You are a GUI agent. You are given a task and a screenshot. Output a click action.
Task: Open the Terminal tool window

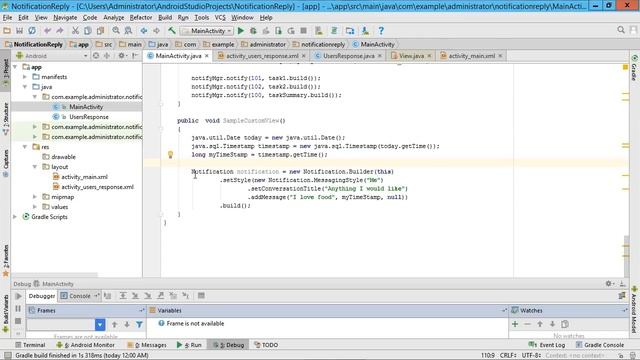pyautogui.click(x=30, y=345)
